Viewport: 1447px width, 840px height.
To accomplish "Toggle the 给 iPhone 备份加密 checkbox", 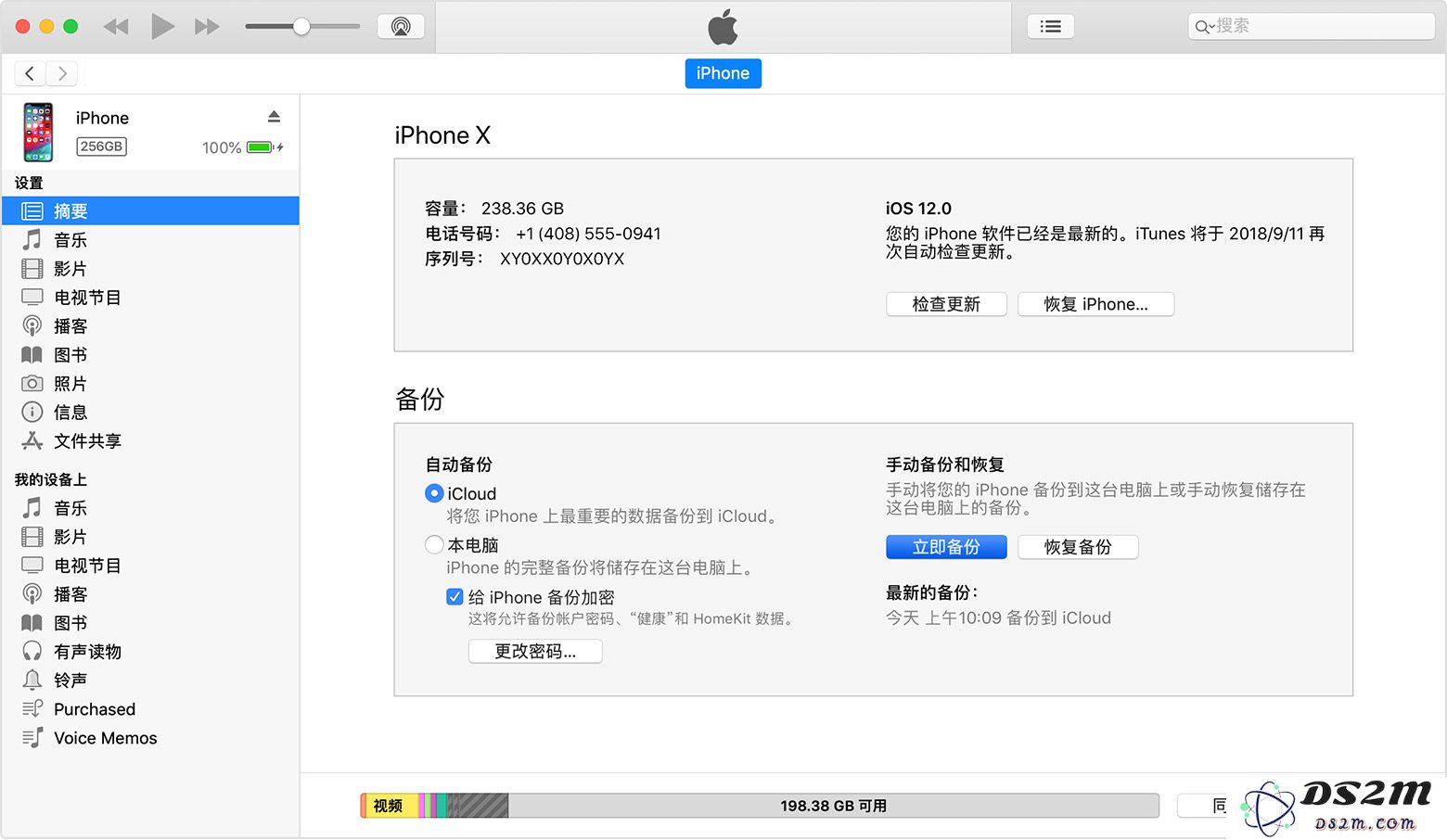I will (455, 597).
